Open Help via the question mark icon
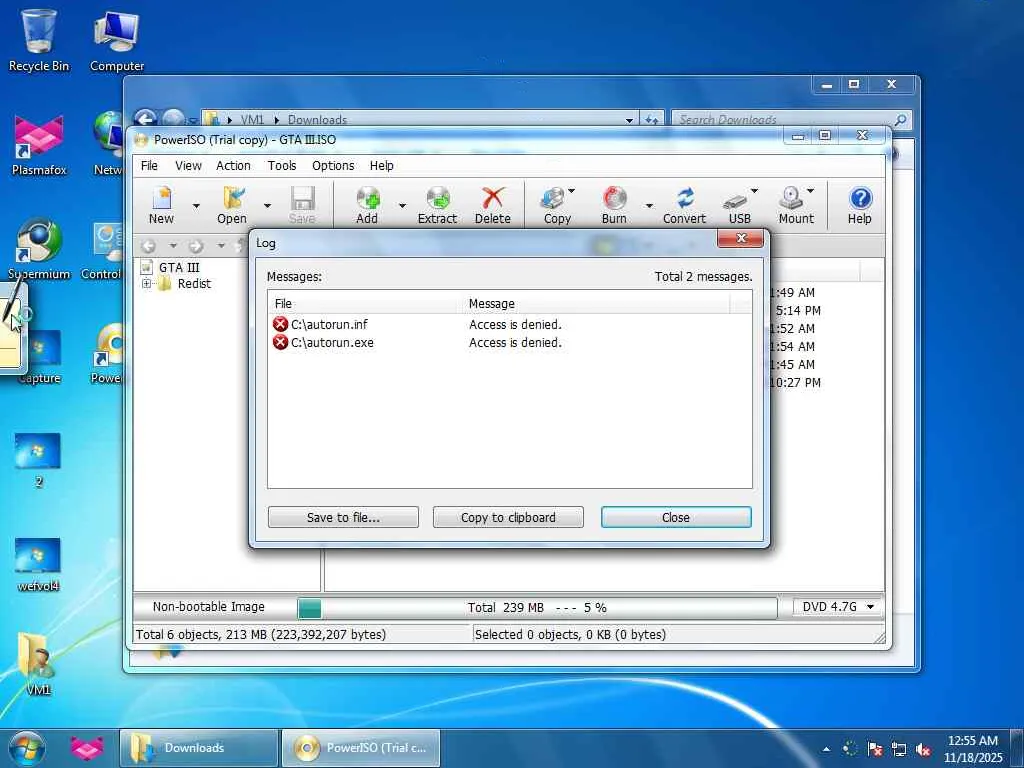 click(x=859, y=204)
